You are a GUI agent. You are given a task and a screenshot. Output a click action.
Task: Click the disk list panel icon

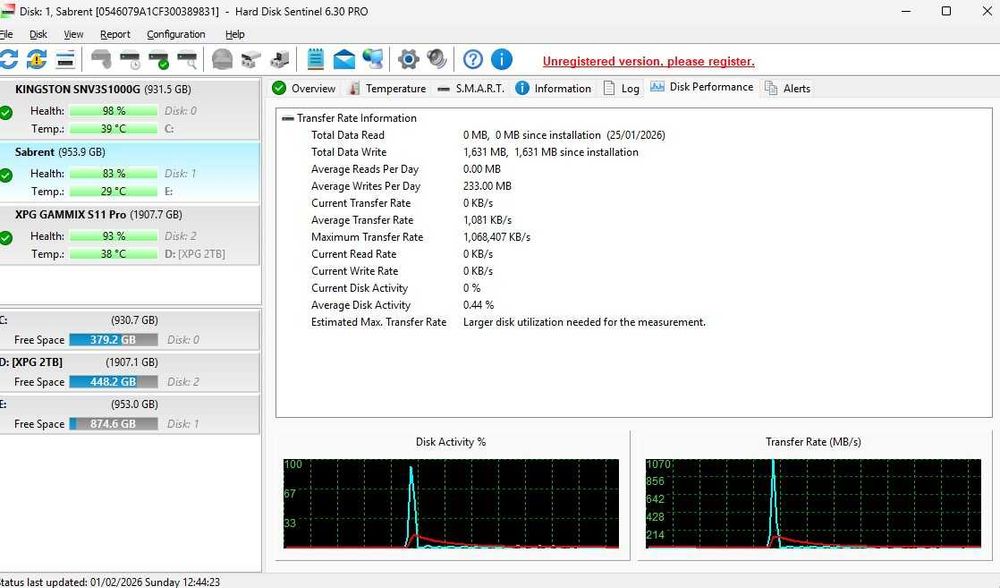click(x=66, y=59)
